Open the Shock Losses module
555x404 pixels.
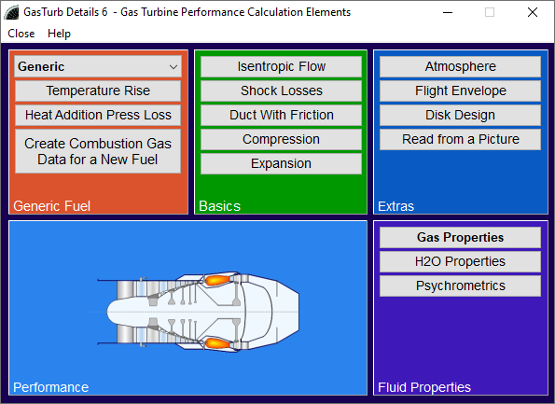281,91
